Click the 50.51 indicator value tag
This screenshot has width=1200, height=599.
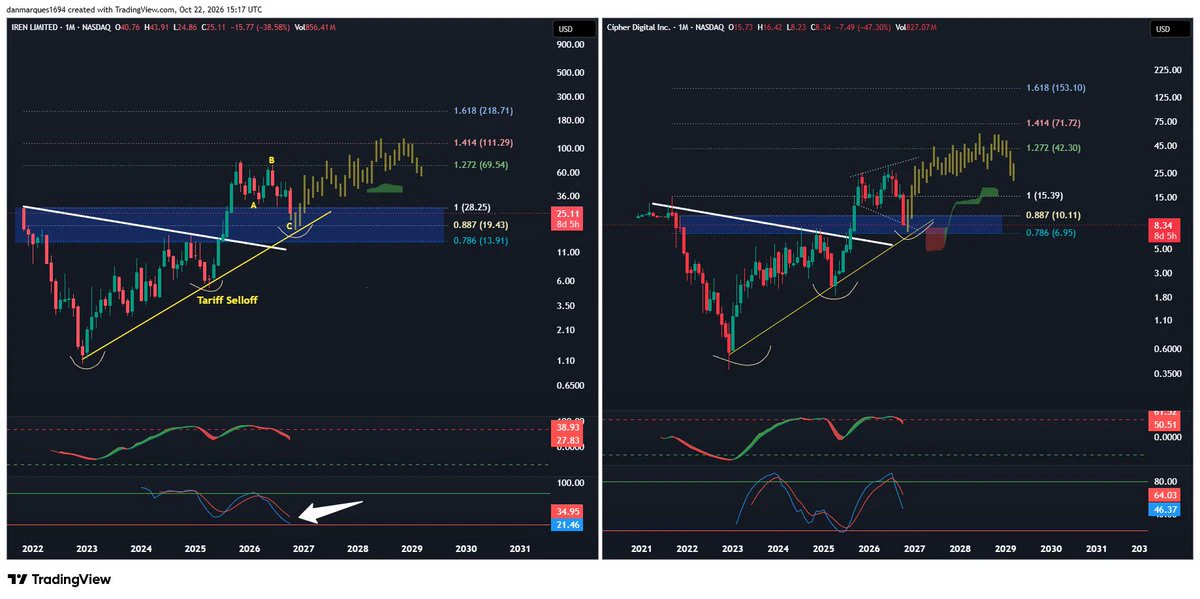1166,425
